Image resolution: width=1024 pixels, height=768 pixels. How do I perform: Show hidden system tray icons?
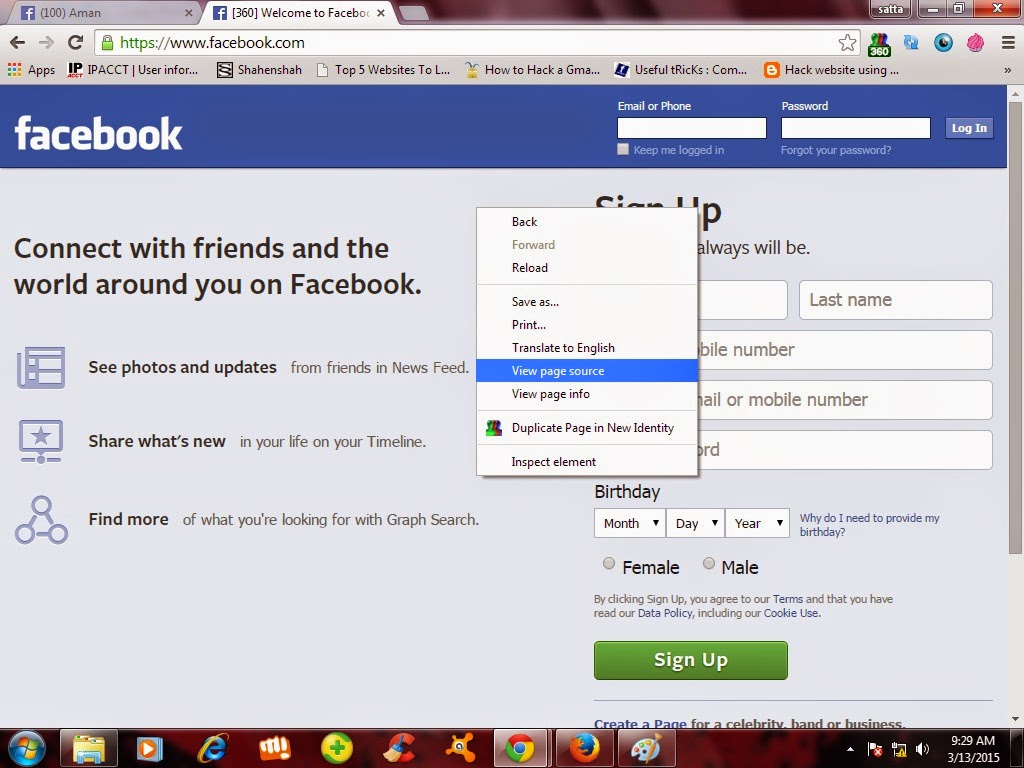coord(850,749)
